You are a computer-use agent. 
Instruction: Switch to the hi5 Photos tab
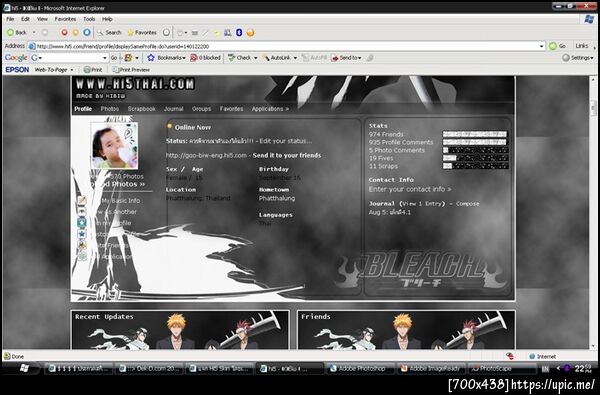coord(109,109)
